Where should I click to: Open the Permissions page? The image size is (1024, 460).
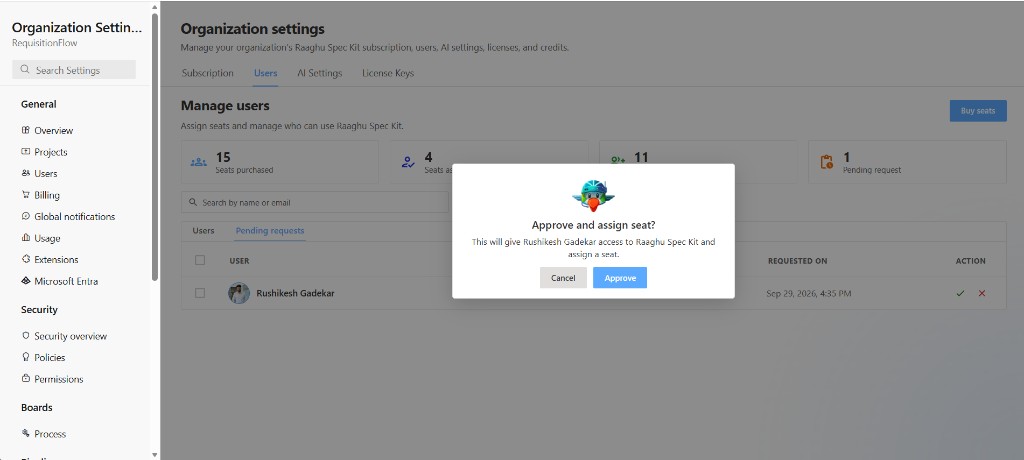(59, 380)
